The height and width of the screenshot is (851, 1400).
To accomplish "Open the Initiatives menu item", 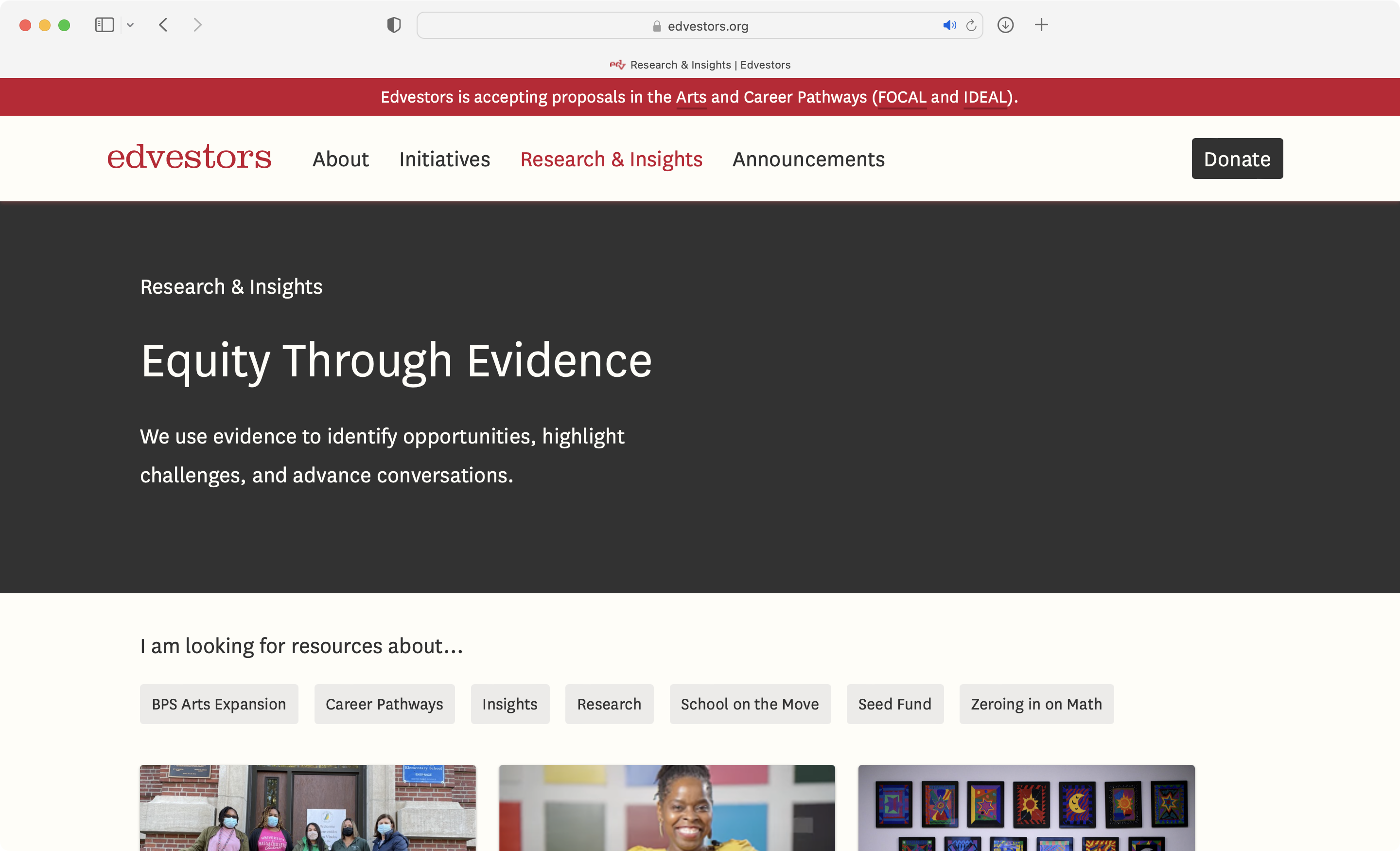I will point(444,159).
